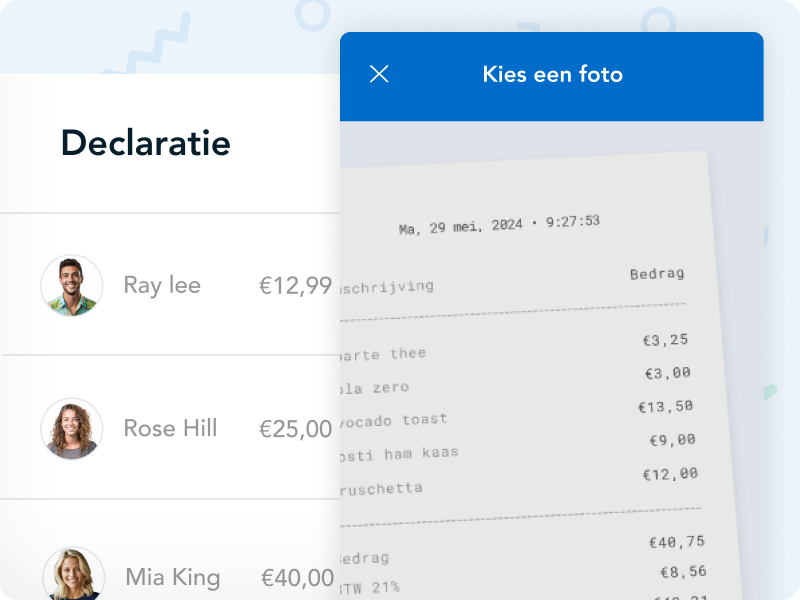Click the €3,25 price on the receipt
Viewport: 800px width, 600px height.
pyautogui.click(x=665, y=340)
